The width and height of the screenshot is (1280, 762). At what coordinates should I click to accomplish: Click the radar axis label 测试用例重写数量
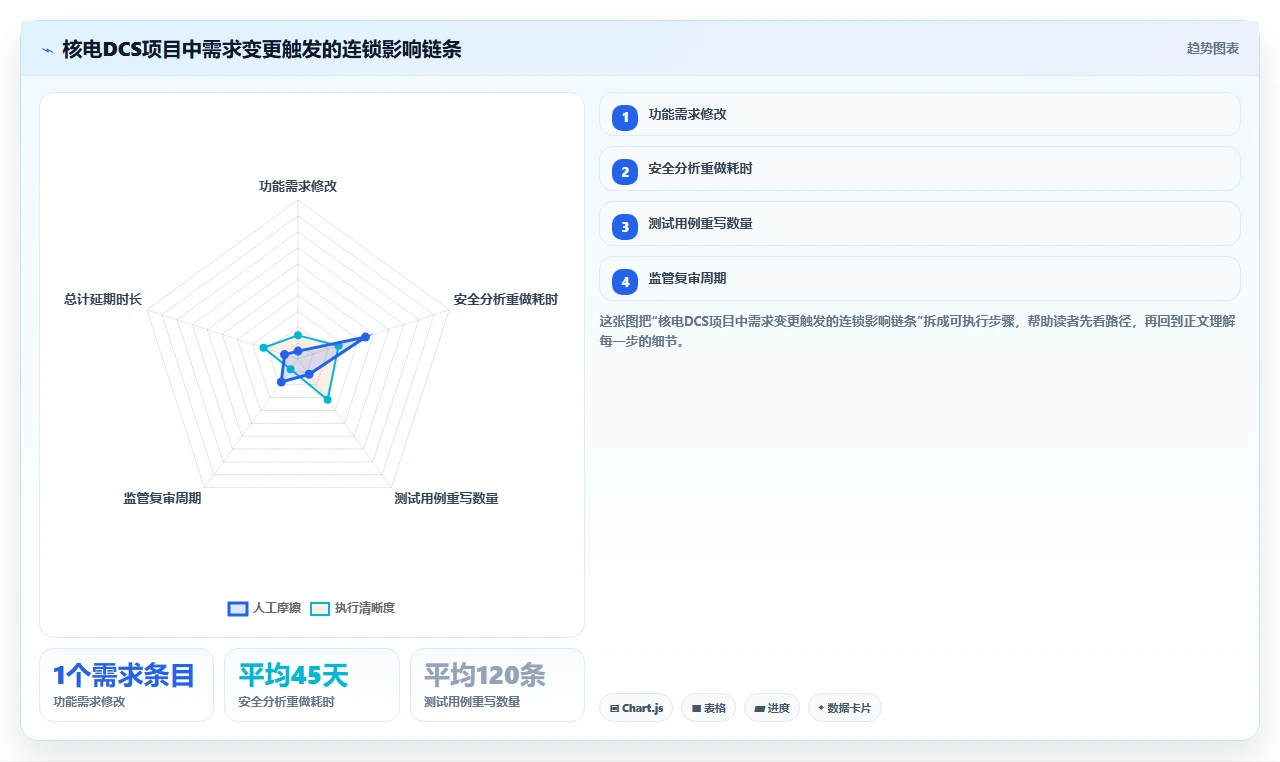[x=446, y=498]
